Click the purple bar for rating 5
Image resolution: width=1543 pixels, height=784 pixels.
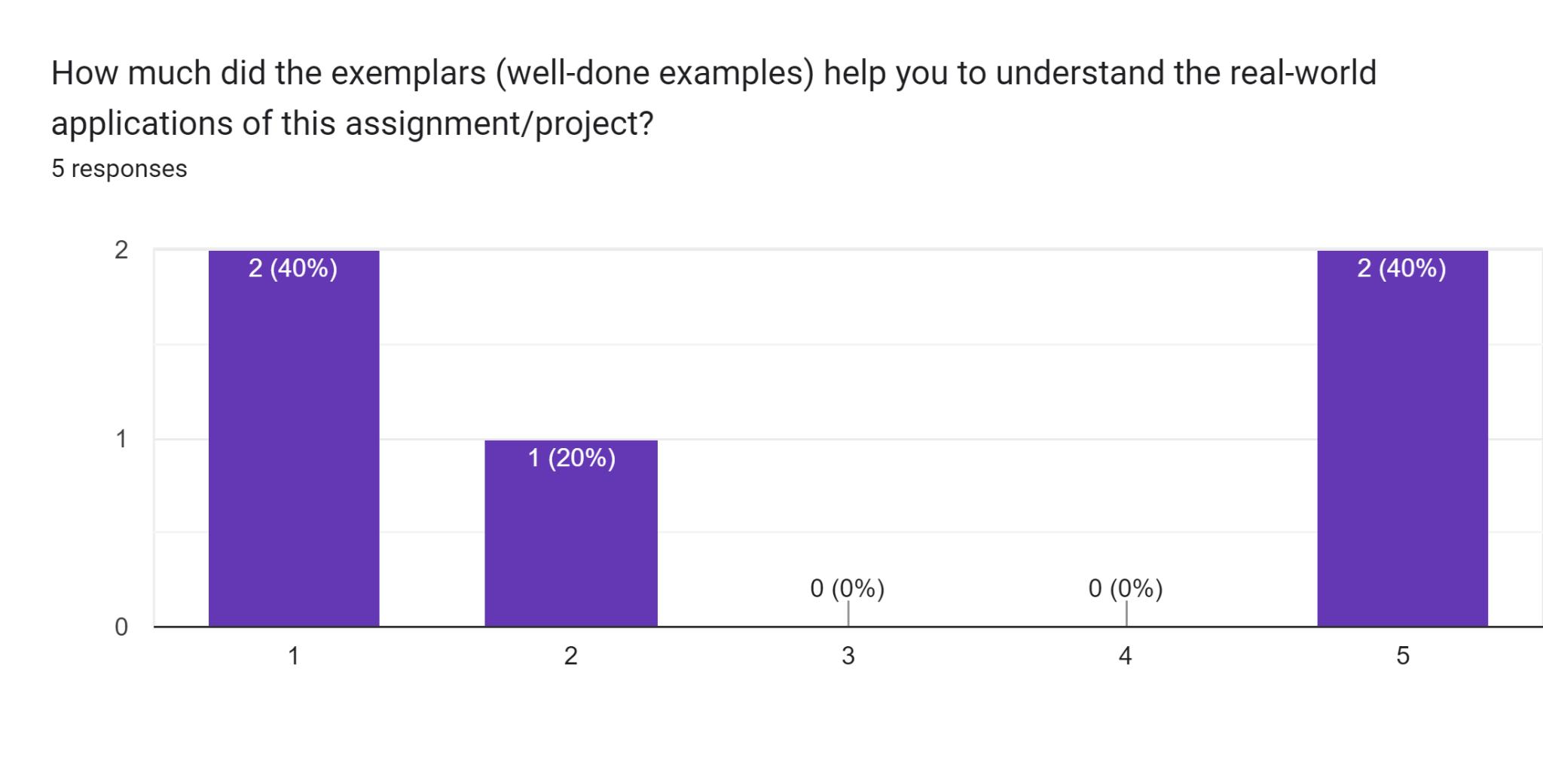[1402, 452]
